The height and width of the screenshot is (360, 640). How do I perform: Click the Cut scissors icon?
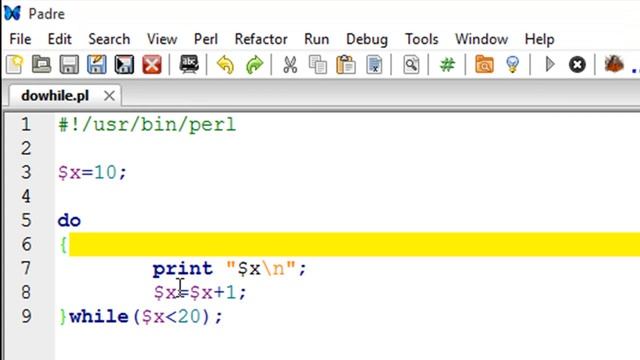(x=290, y=64)
